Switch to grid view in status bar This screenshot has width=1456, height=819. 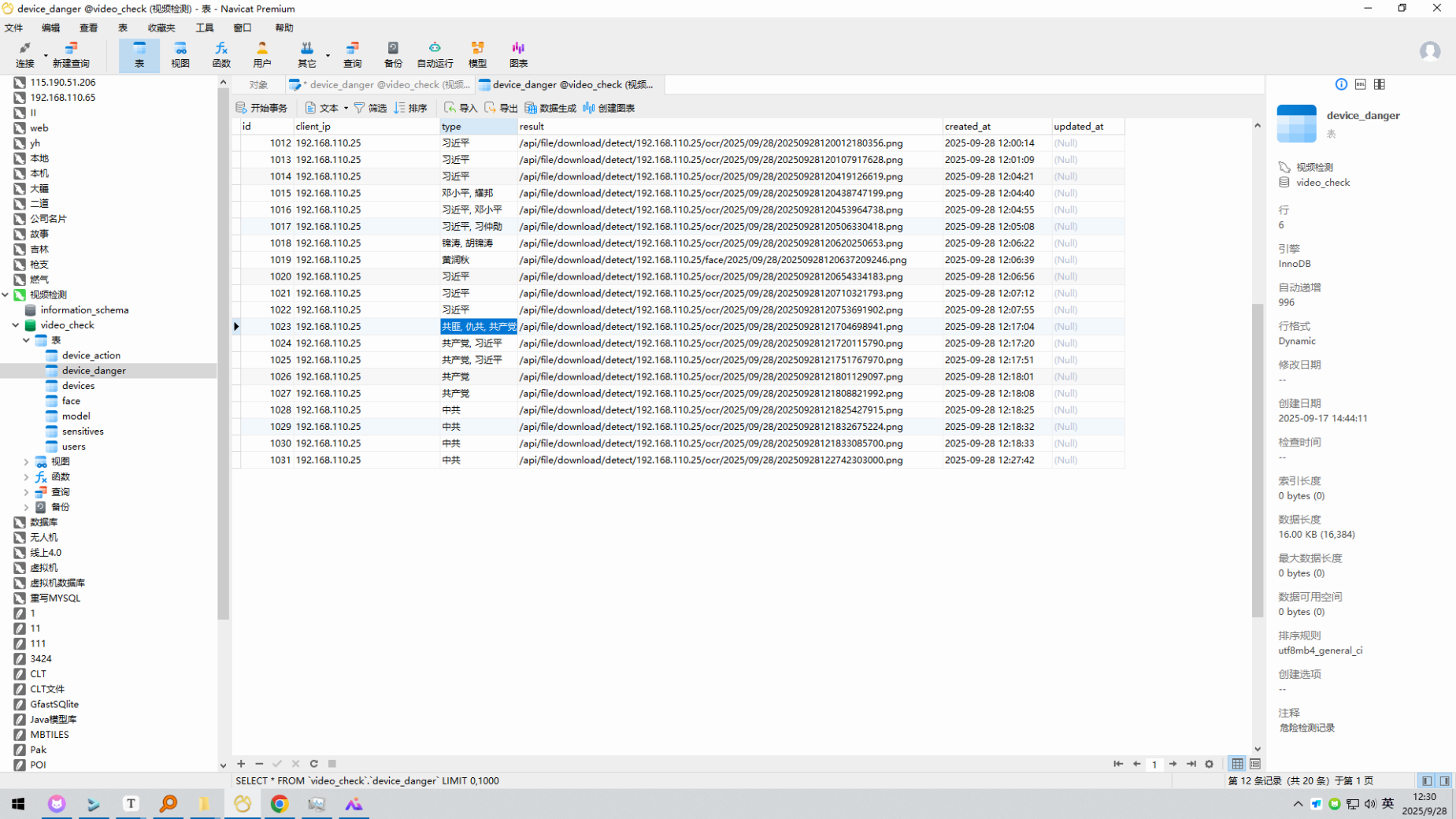click(x=1238, y=764)
